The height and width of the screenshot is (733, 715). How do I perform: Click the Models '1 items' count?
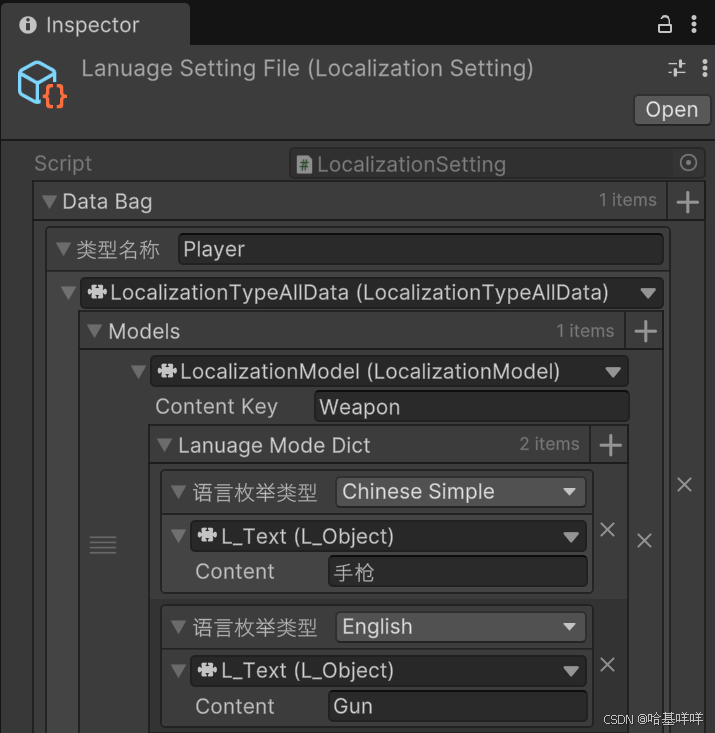585,331
